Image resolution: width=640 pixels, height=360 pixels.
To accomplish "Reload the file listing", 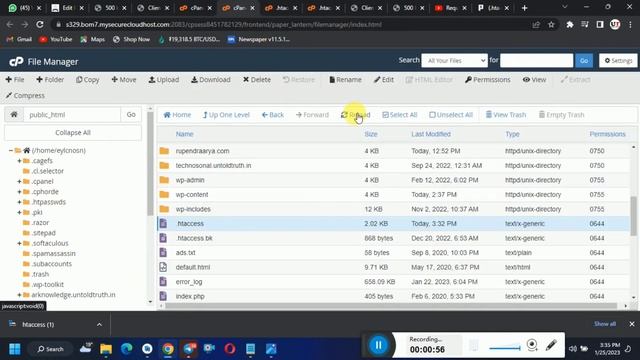I will coord(356,115).
